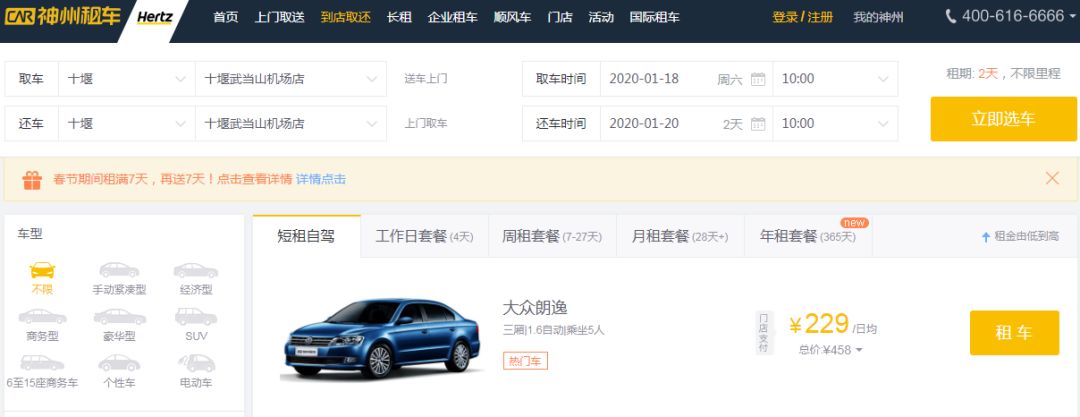Switch to 周租套餐 (7-27天) tab
The height and width of the screenshot is (417, 1080).
pos(552,236)
